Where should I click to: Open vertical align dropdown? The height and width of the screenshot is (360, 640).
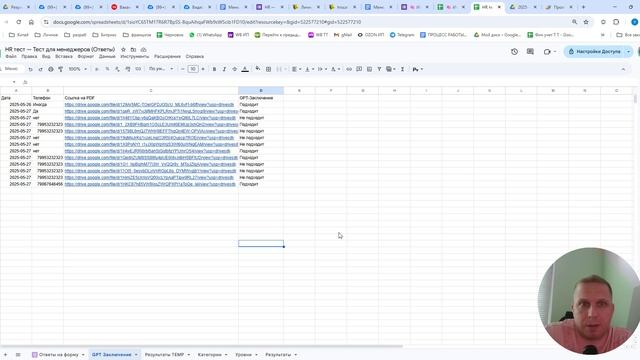point(309,69)
